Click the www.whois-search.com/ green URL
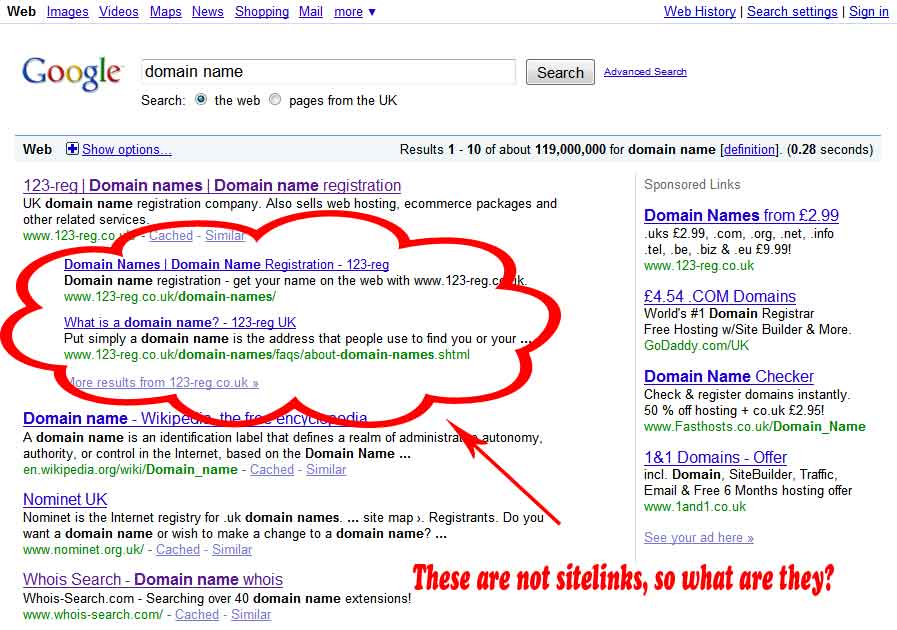This screenshot has height=630, width=897. click(x=93, y=615)
